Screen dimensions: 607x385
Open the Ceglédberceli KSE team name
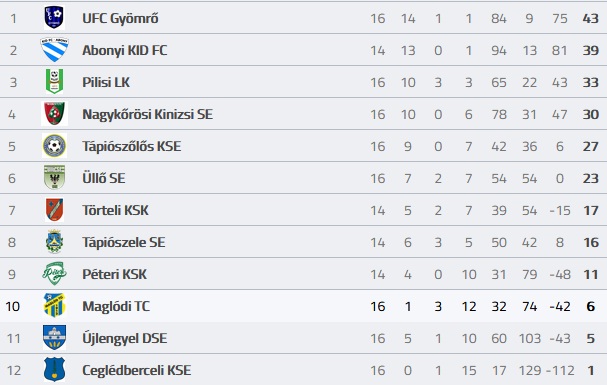coord(137,370)
